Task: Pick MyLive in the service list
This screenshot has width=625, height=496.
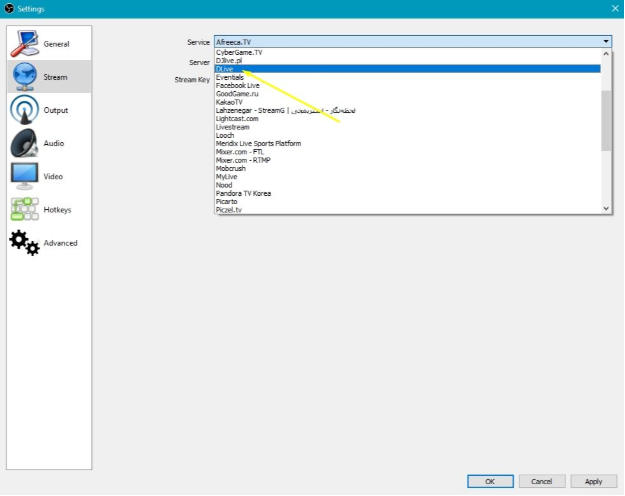Action: (x=407, y=177)
